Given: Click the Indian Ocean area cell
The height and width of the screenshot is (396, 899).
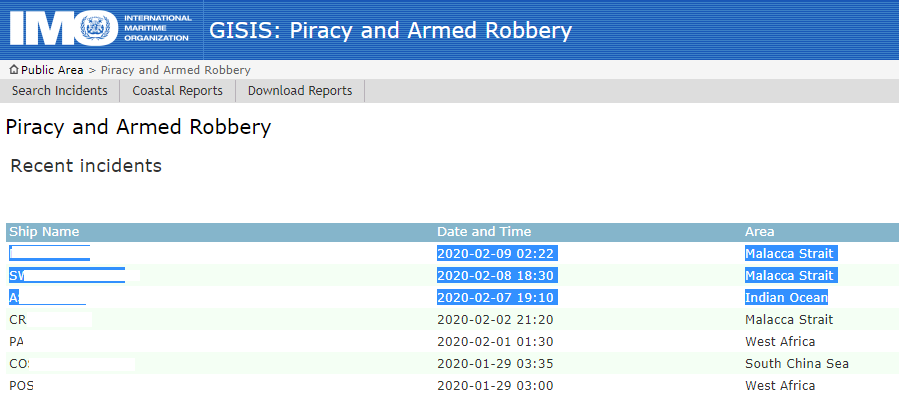Looking at the screenshot, I should (786, 297).
